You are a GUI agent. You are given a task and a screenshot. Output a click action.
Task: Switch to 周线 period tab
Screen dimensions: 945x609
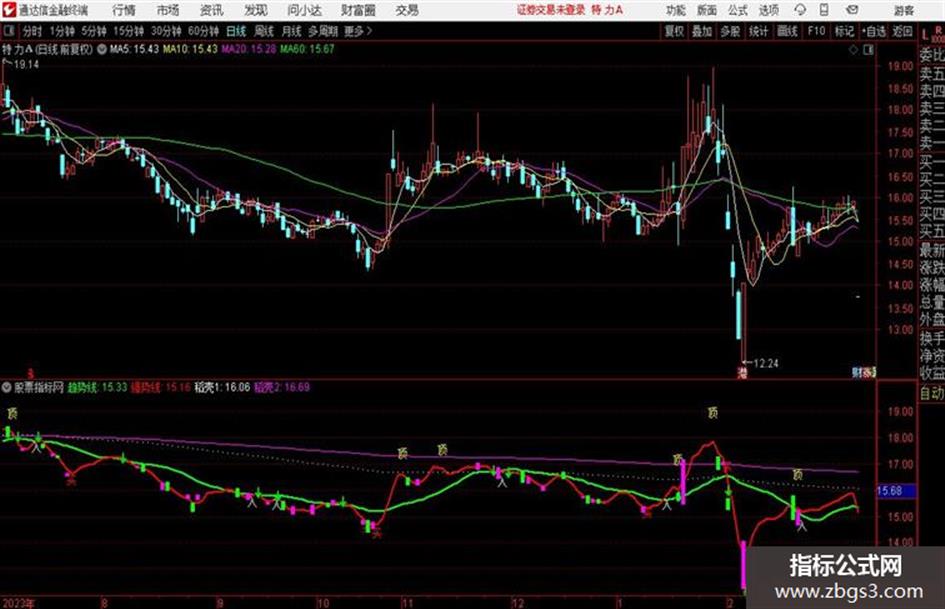coord(264,31)
